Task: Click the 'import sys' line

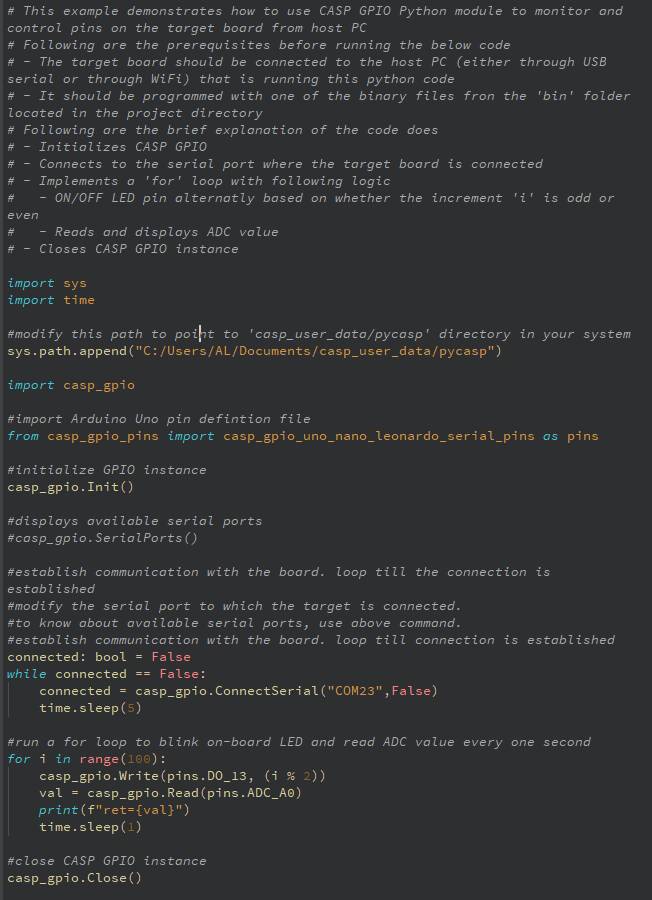Action: click(x=47, y=283)
